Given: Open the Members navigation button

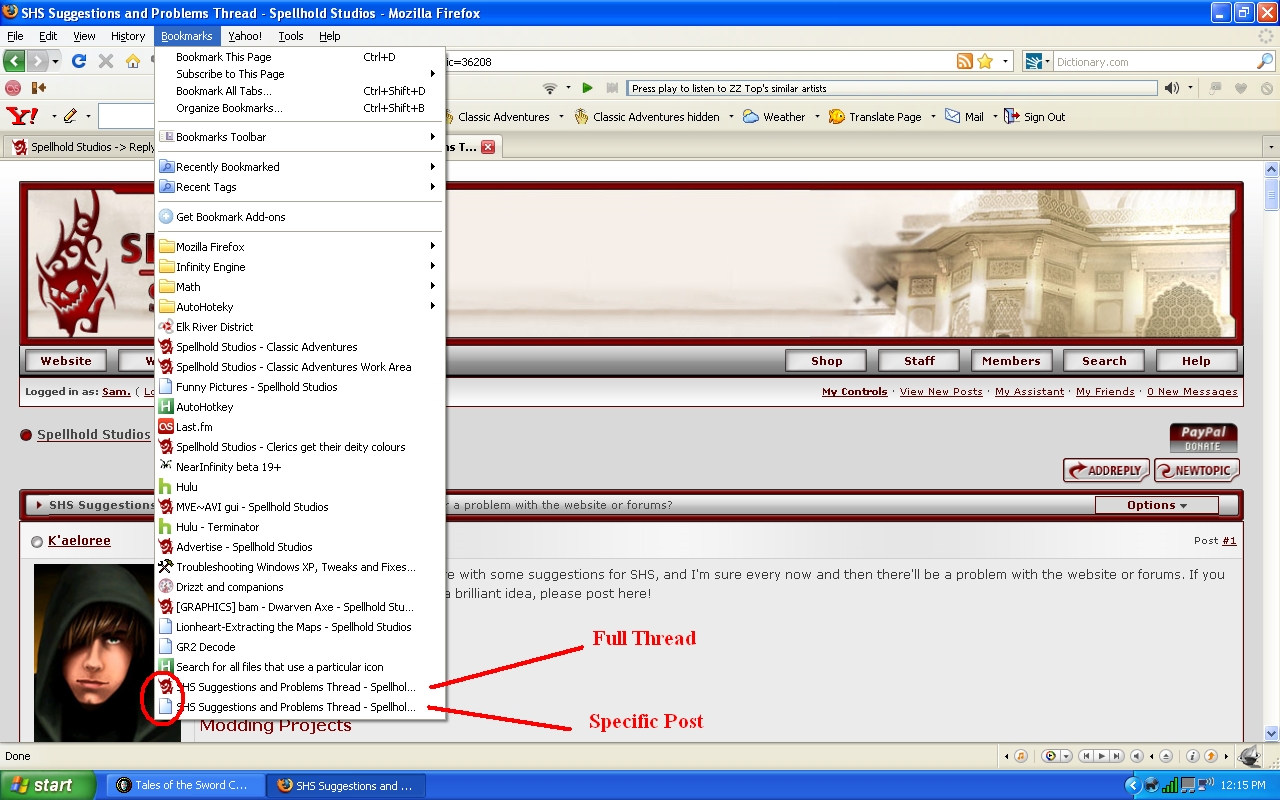Looking at the screenshot, I should [x=1011, y=361].
